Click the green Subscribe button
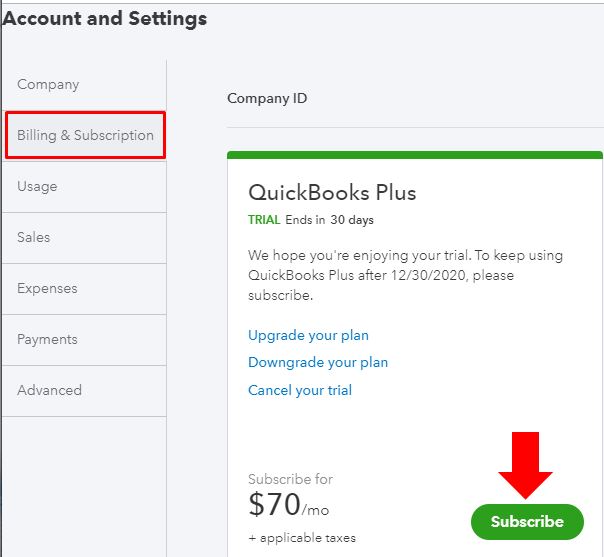 (x=527, y=522)
